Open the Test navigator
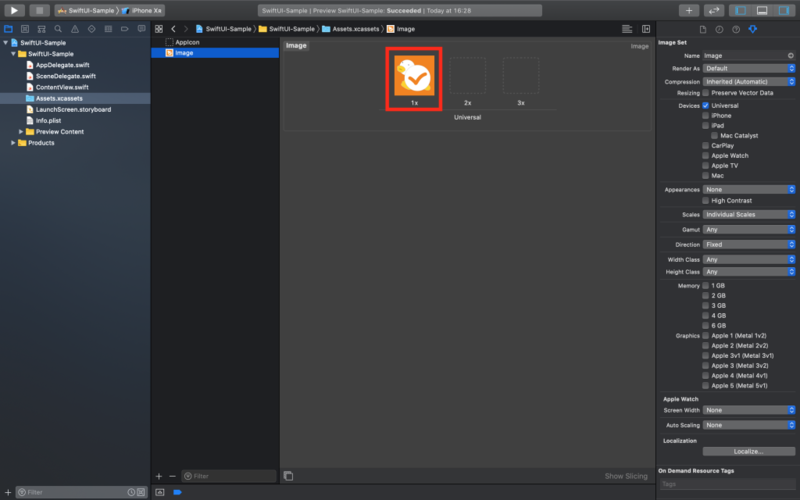 point(91,29)
